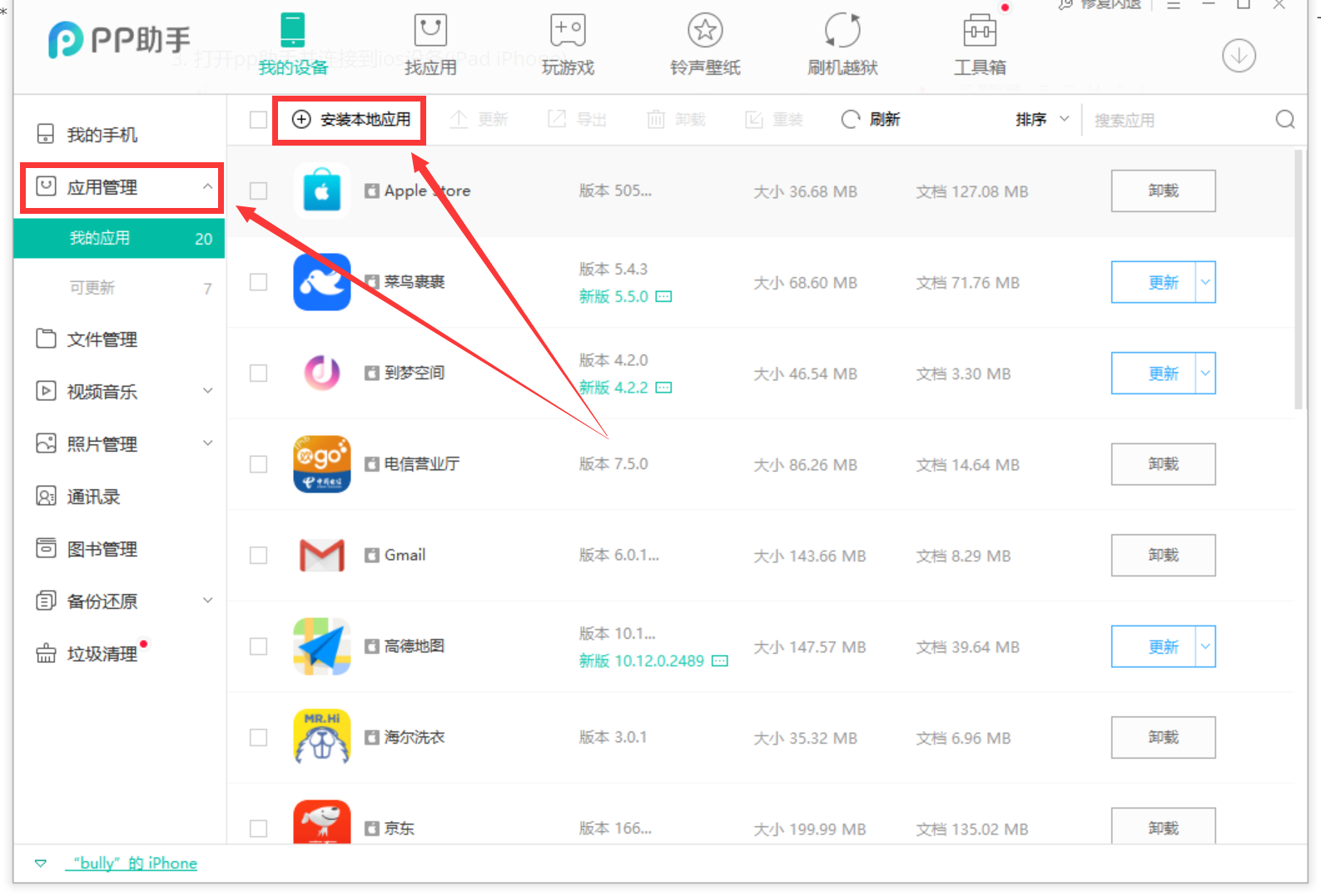This screenshot has height=896, width=1321.
Task: Check the 京东 row checkbox
Action: (x=259, y=829)
